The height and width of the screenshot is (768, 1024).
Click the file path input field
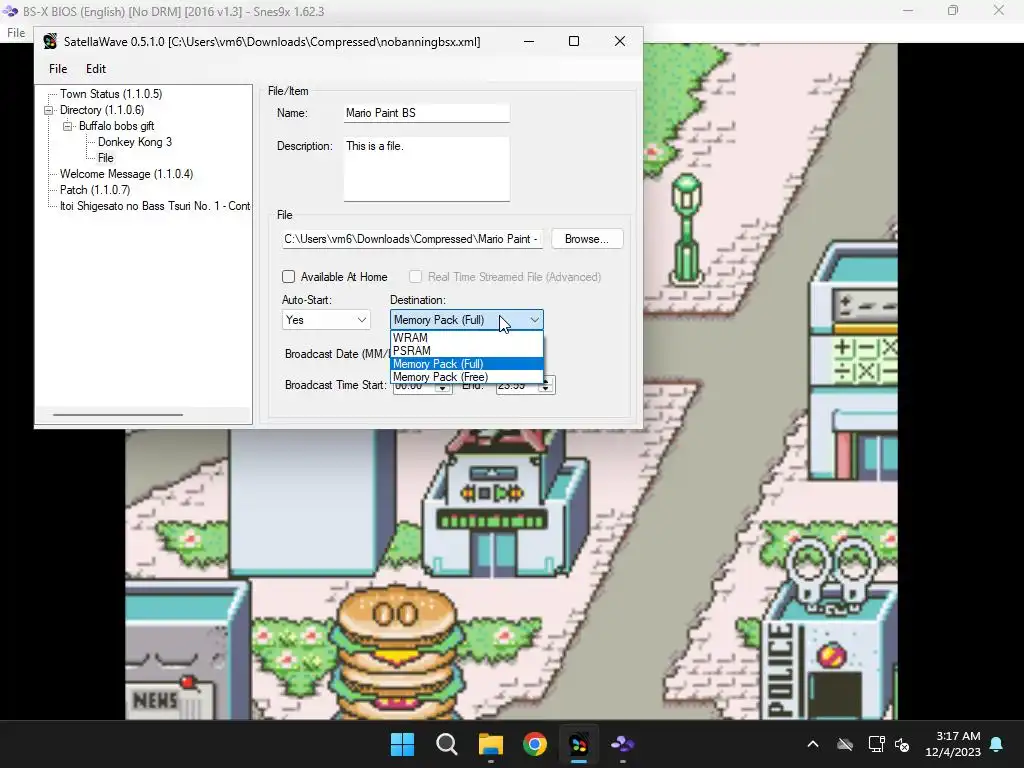click(x=412, y=239)
